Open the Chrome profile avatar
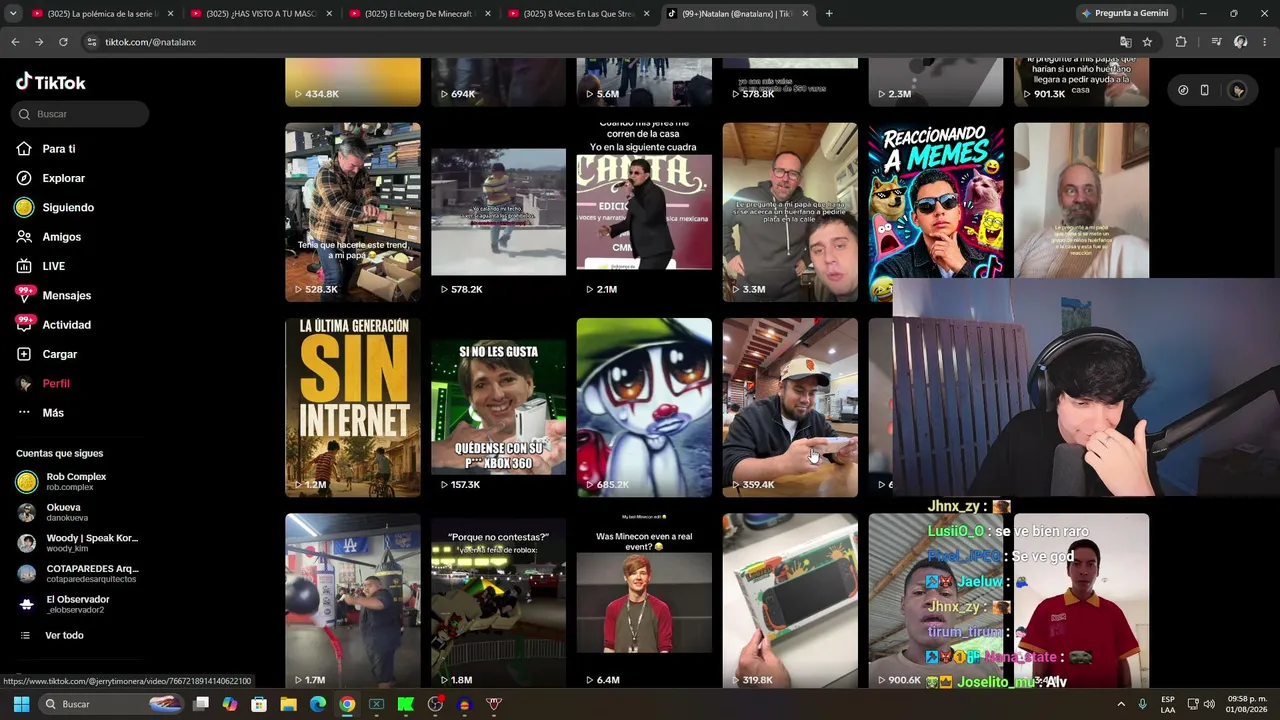 pyautogui.click(x=1241, y=42)
